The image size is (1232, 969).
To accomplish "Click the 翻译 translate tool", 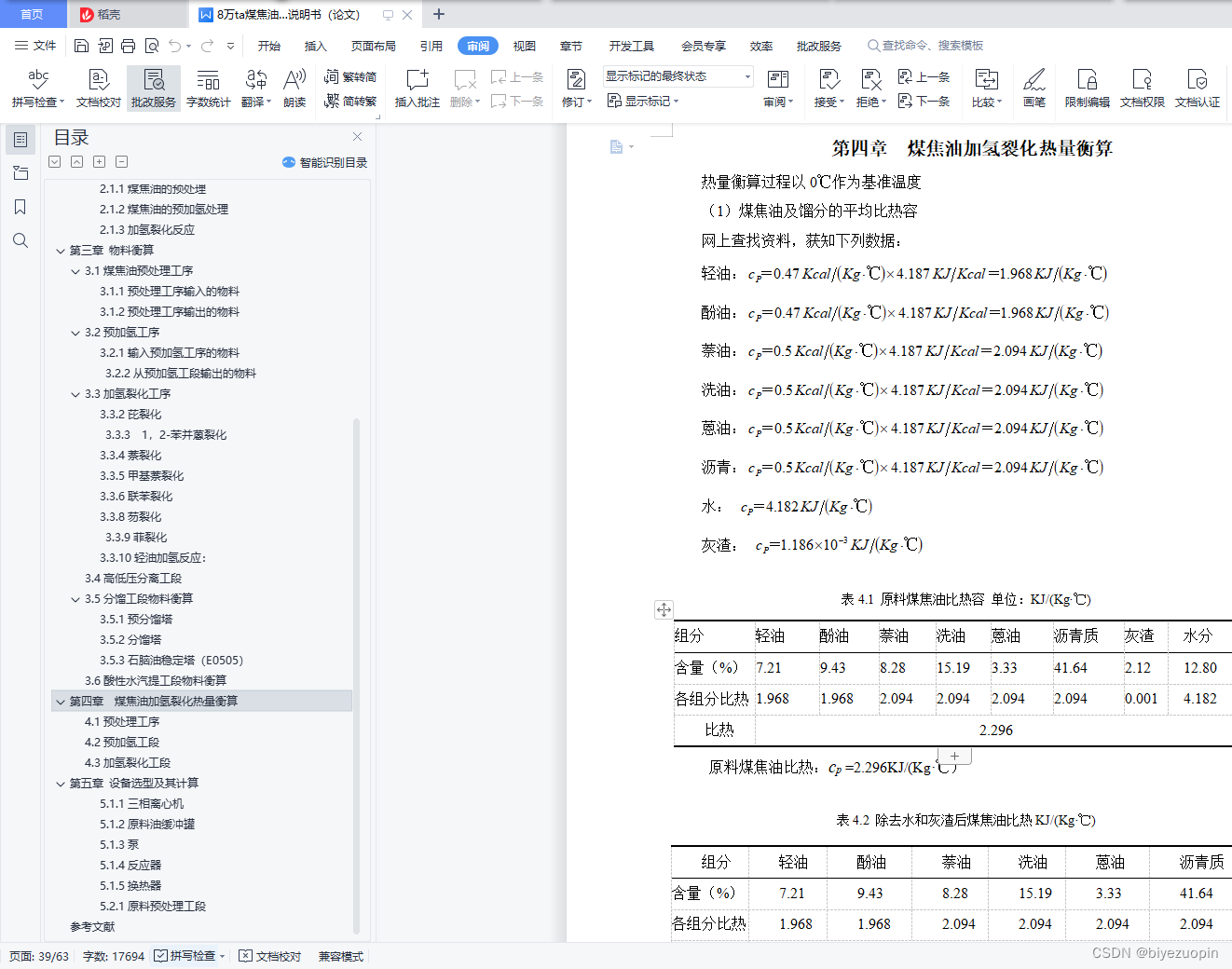I will pos(255,89).
